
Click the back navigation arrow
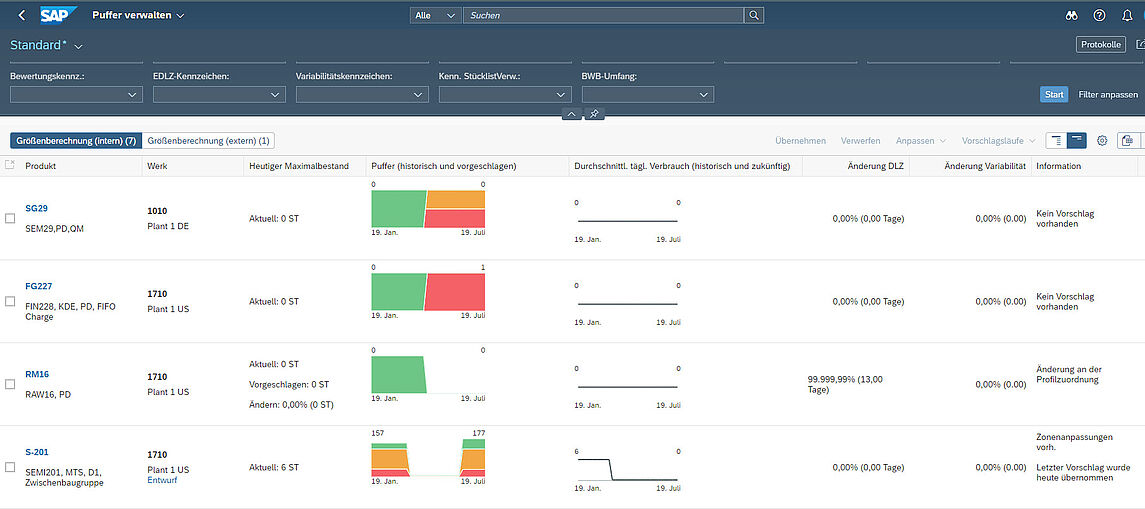click(22, 15)
